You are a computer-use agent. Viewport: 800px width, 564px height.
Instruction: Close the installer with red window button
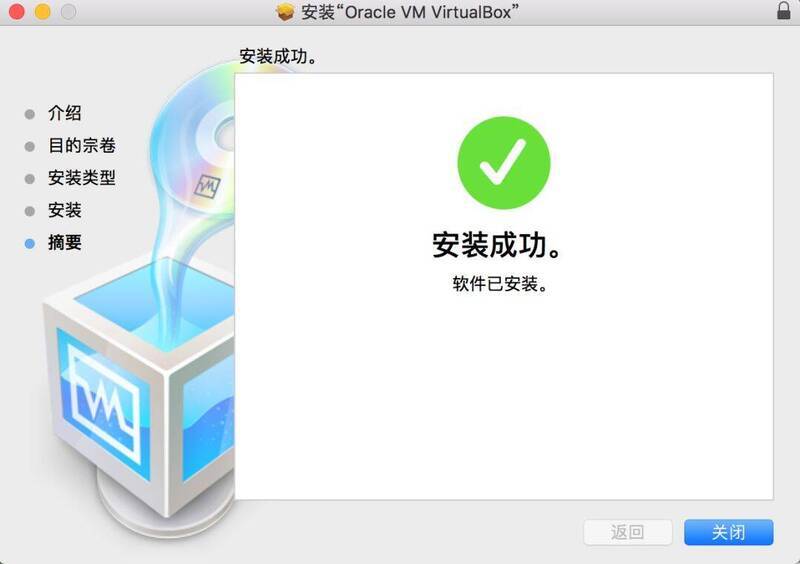point(17,11)
